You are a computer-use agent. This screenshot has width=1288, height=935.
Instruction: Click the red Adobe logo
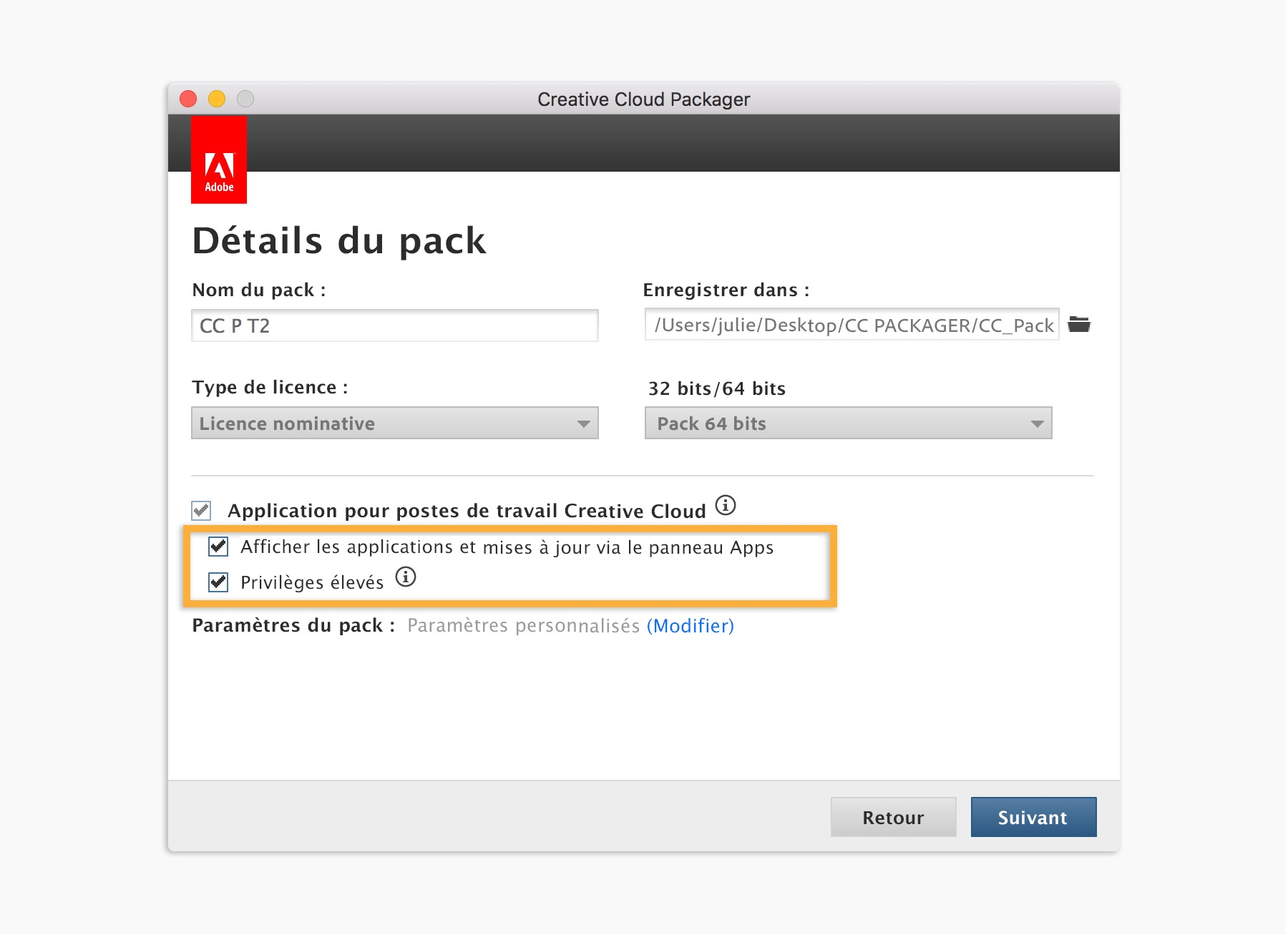219,160
